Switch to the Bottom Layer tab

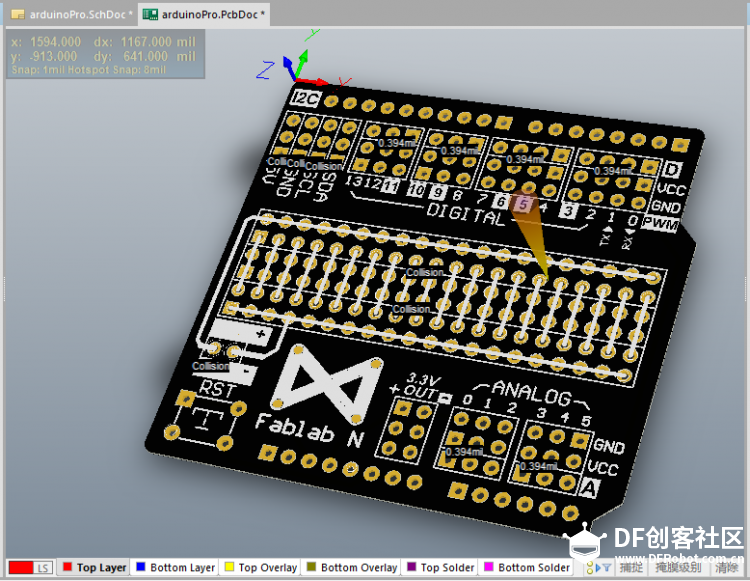(175, 568)
